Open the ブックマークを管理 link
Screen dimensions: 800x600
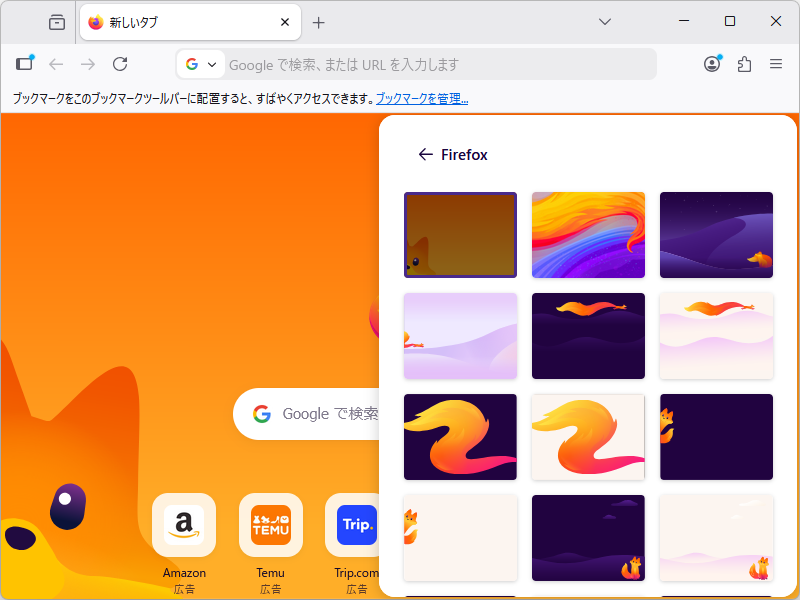tap(422, 98)
